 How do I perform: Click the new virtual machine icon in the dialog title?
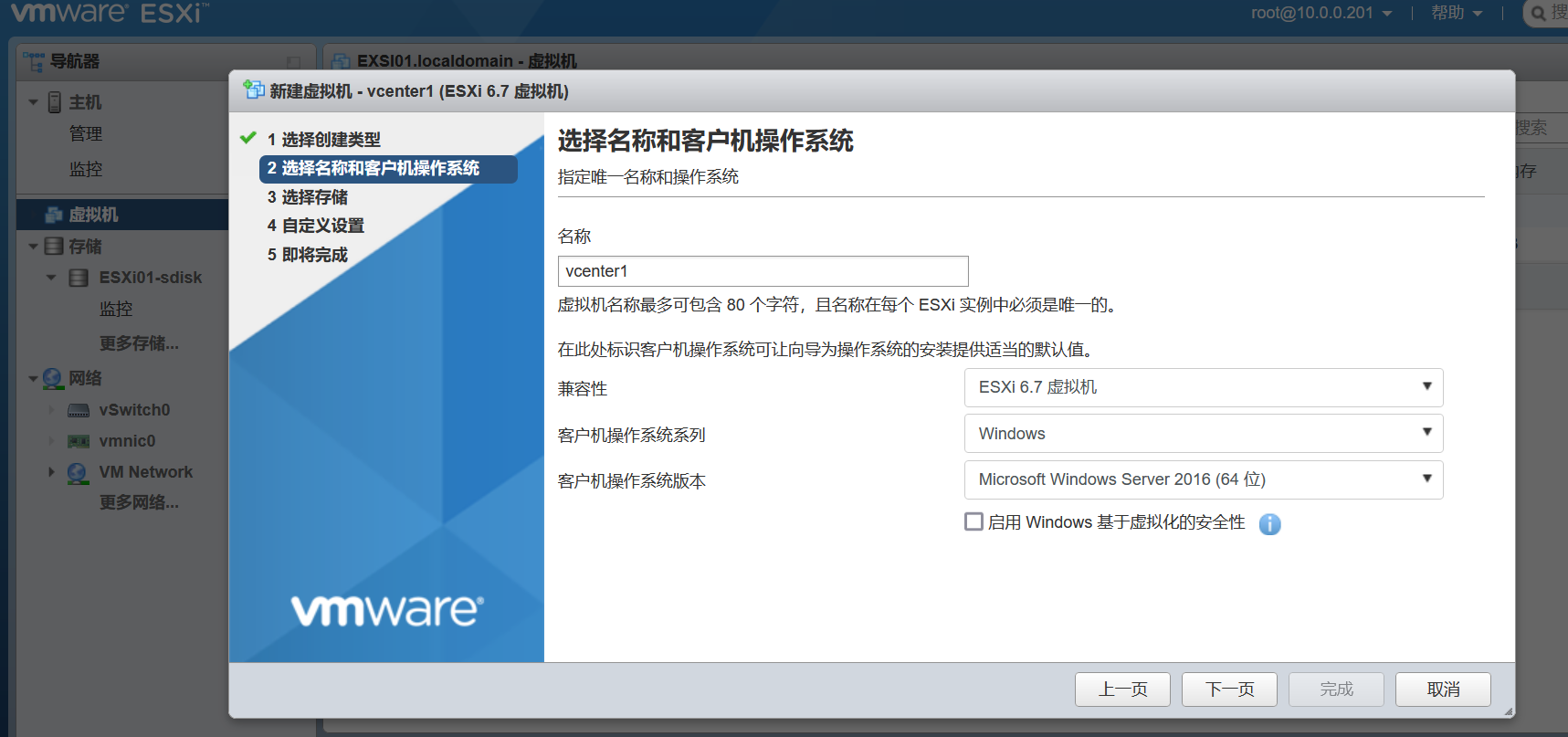click(x=254, y=89)
